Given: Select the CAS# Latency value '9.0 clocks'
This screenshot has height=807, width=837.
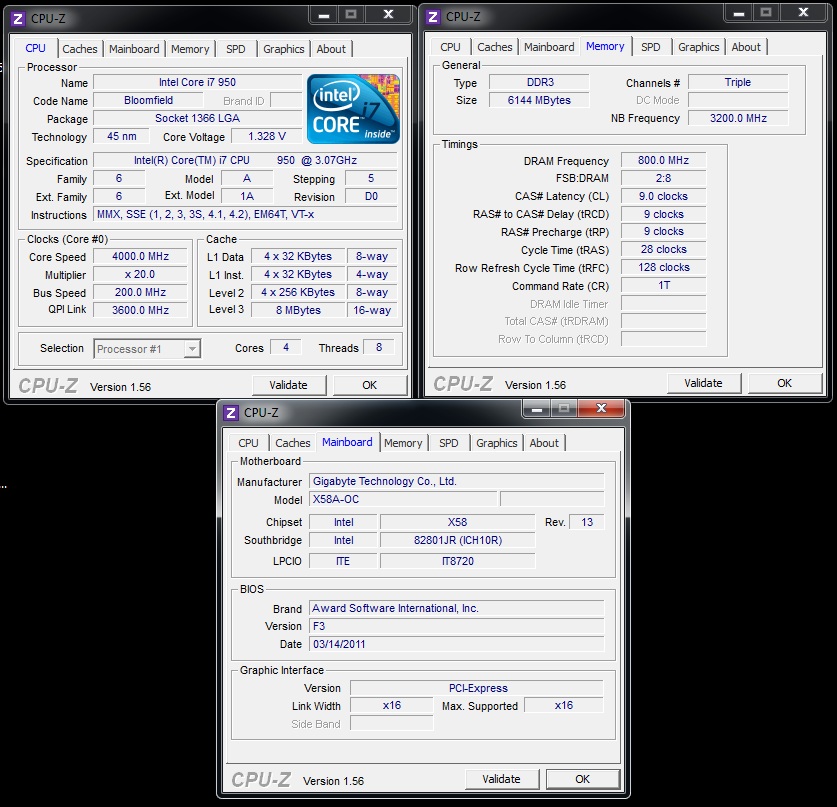Looking at the screenshot, I should (x=664, y=196).
